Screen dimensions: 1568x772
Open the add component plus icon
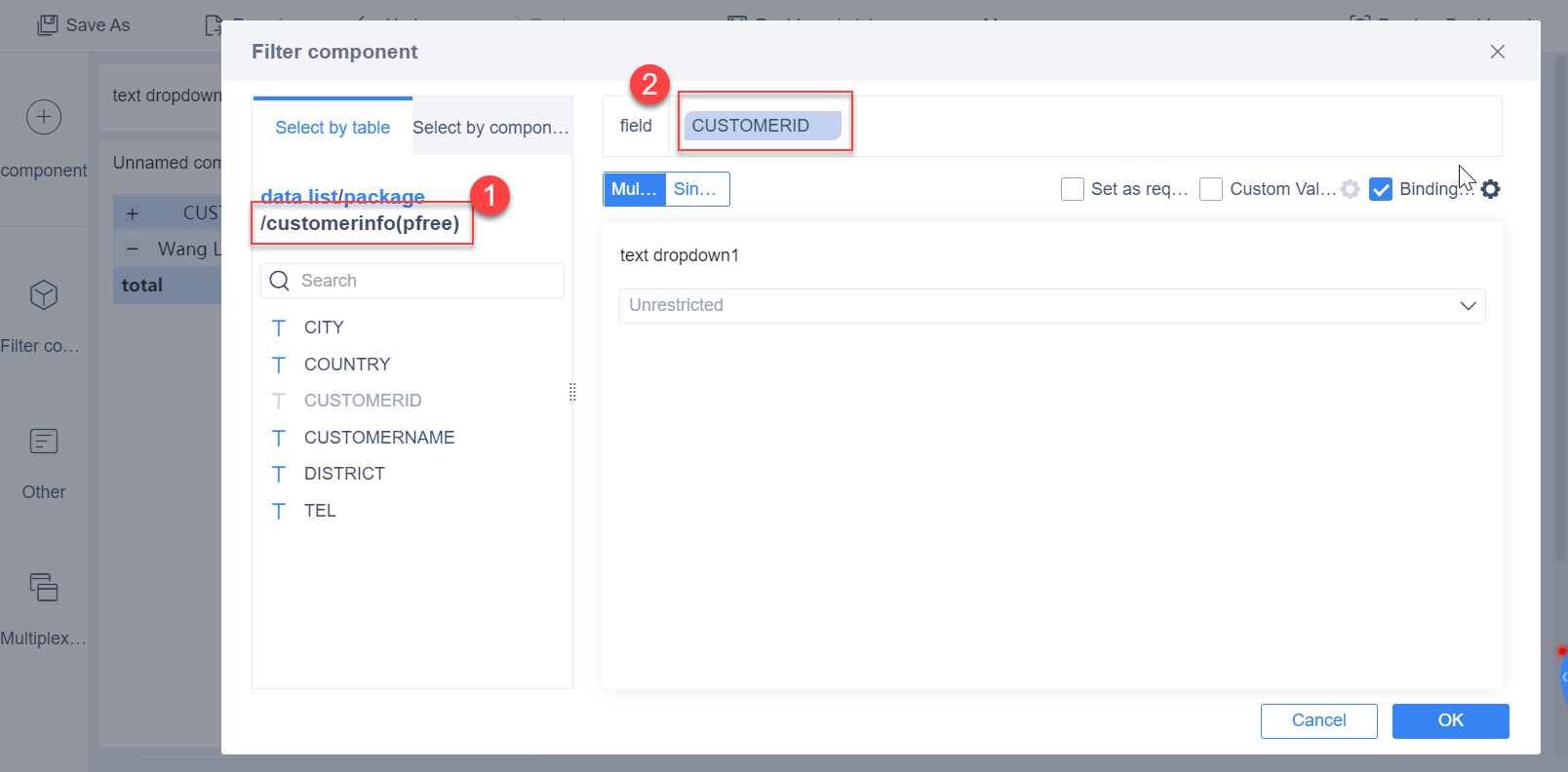44,117
